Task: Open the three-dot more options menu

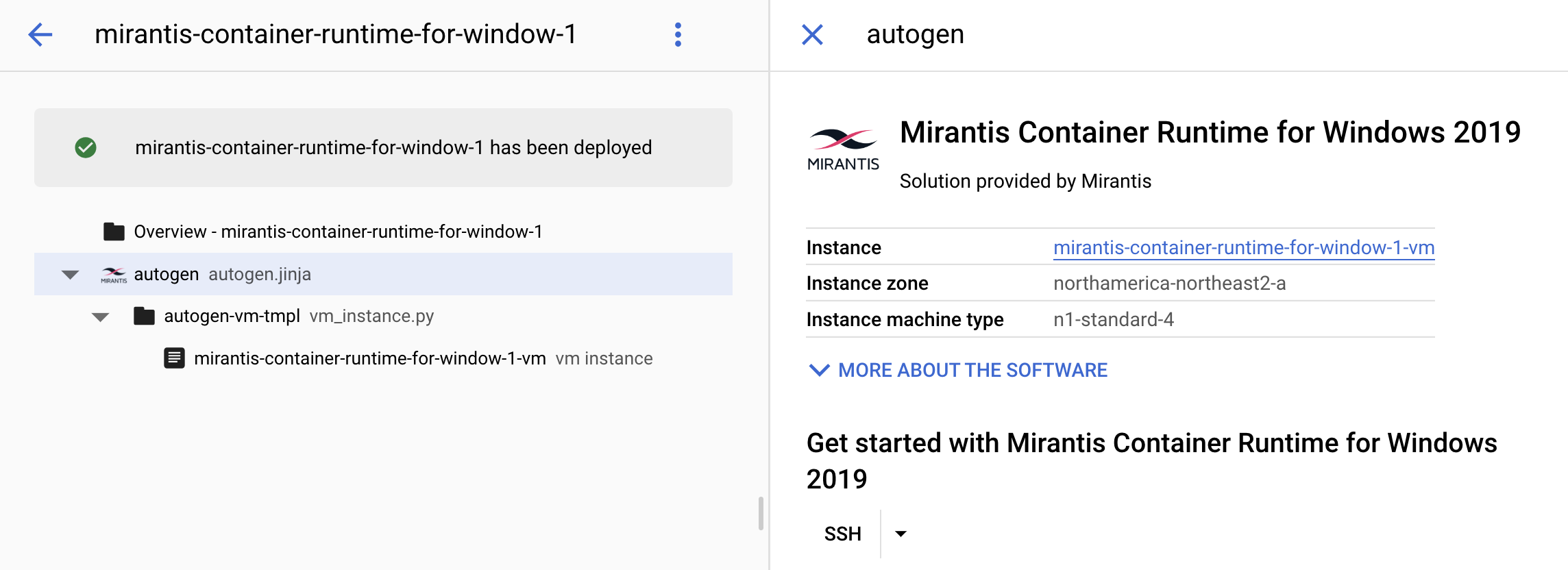Action: tap(678, 34)
